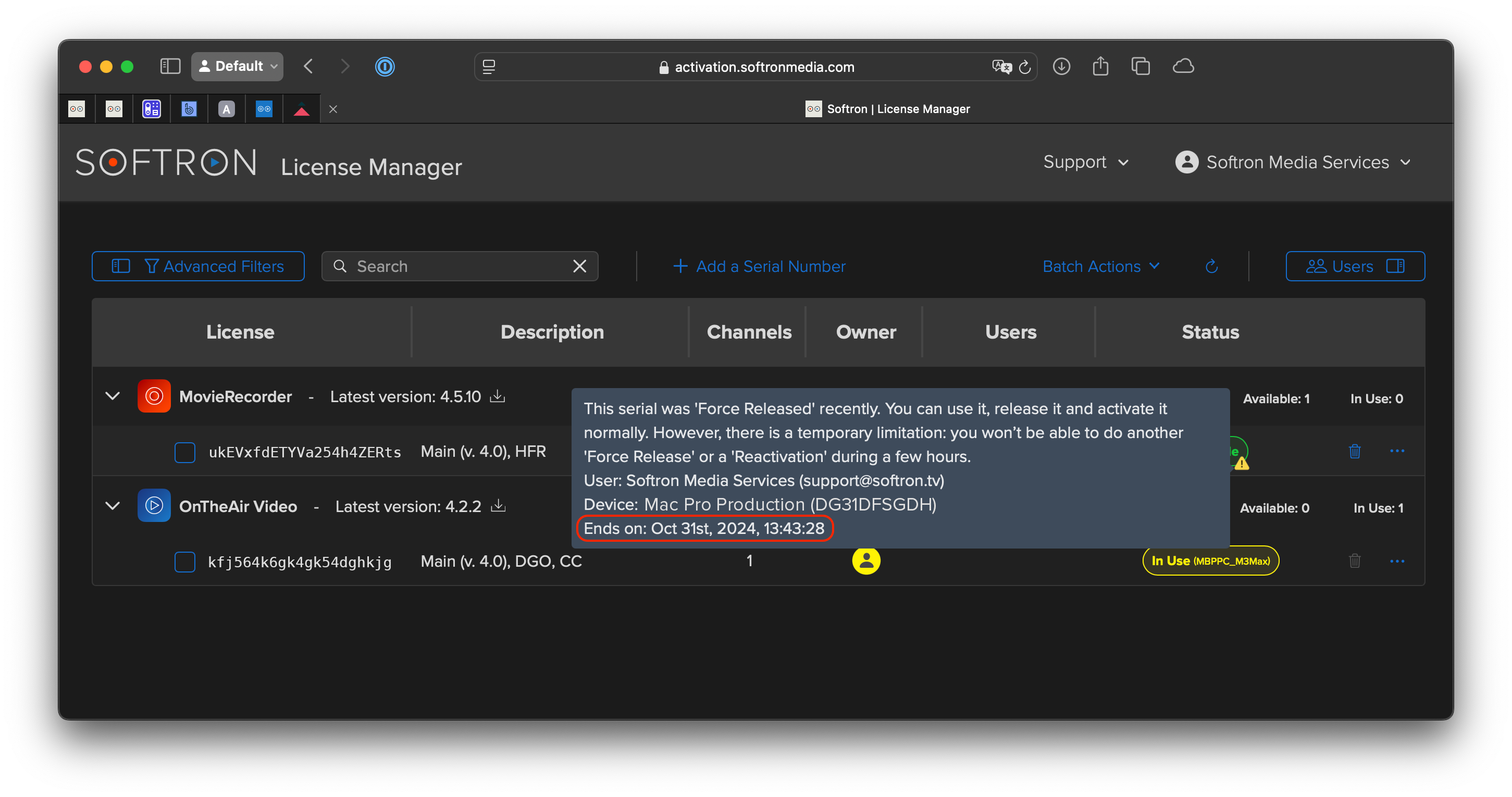Refresh the license list
The width and height of the screenshot is (1512, 797).
tap(1211, 267)
